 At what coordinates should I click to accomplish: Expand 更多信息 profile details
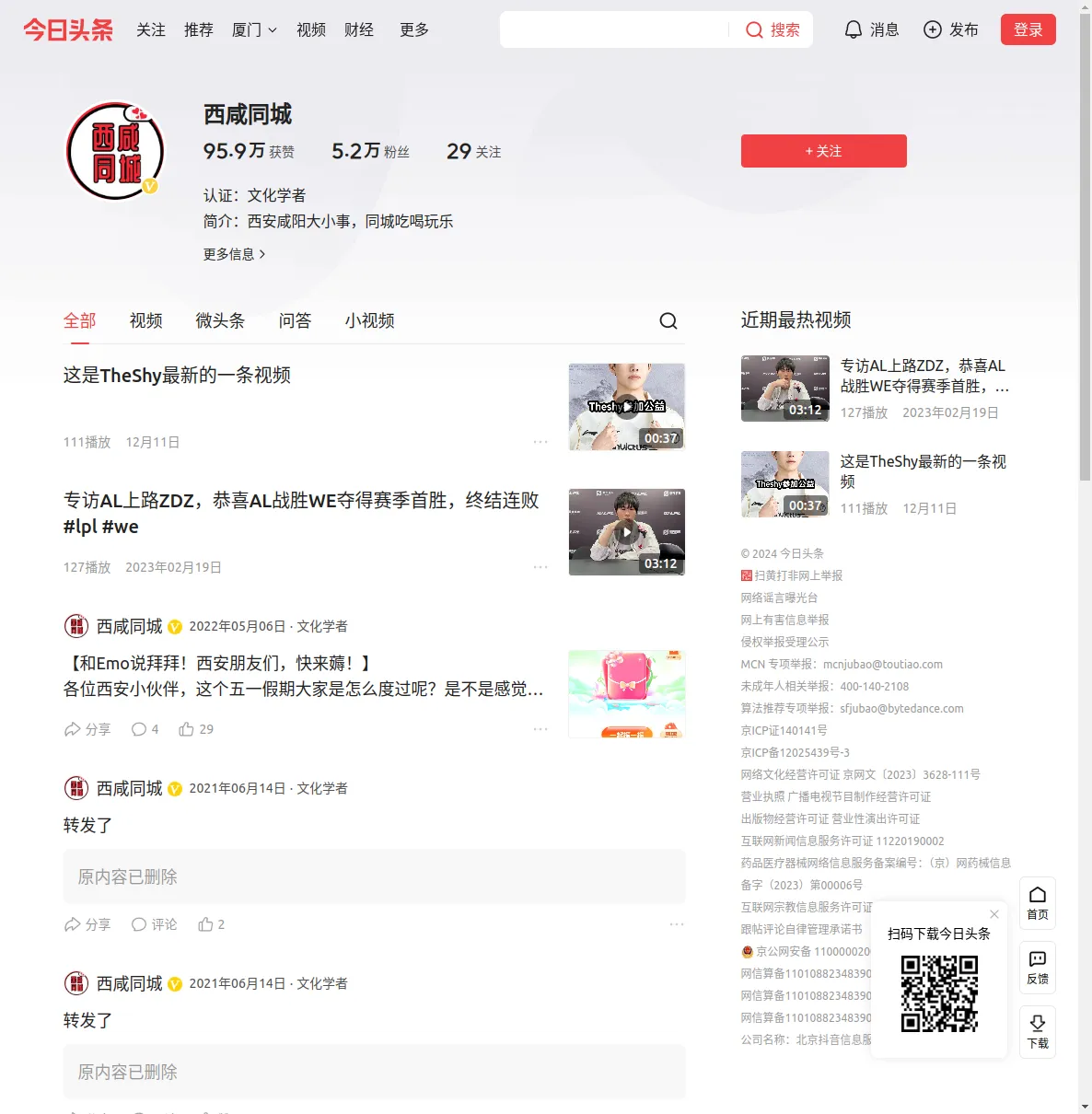pyautogui.click(x=235, y=254)
